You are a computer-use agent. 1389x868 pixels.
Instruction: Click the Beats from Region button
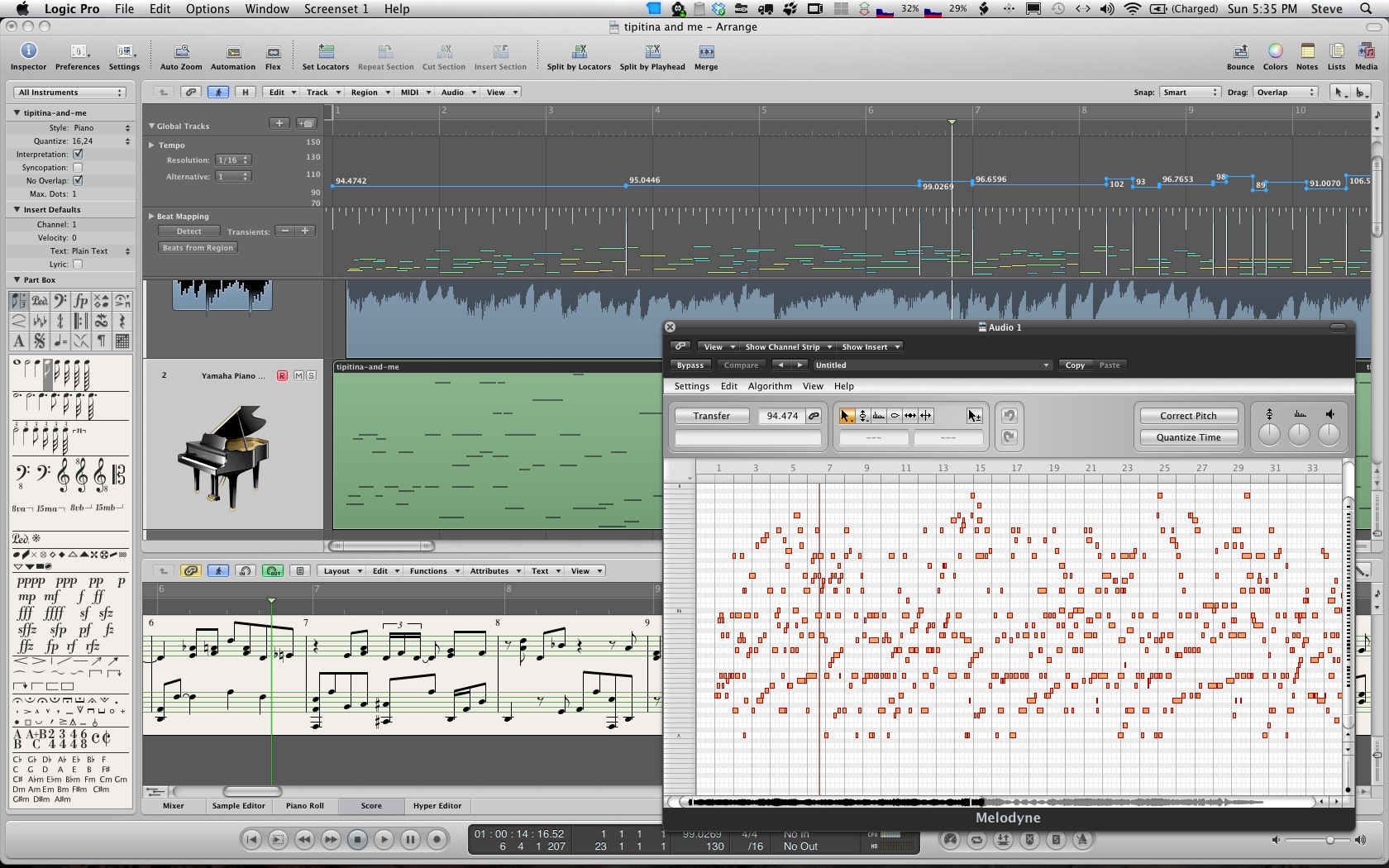pos(198,247)
